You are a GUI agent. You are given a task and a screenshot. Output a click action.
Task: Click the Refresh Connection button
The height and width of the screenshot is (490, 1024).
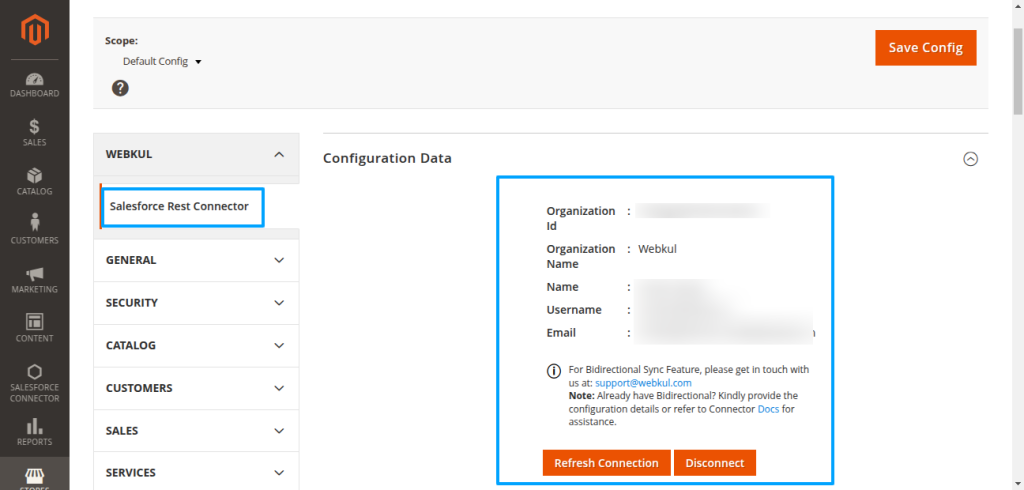[x=606, y=463]
